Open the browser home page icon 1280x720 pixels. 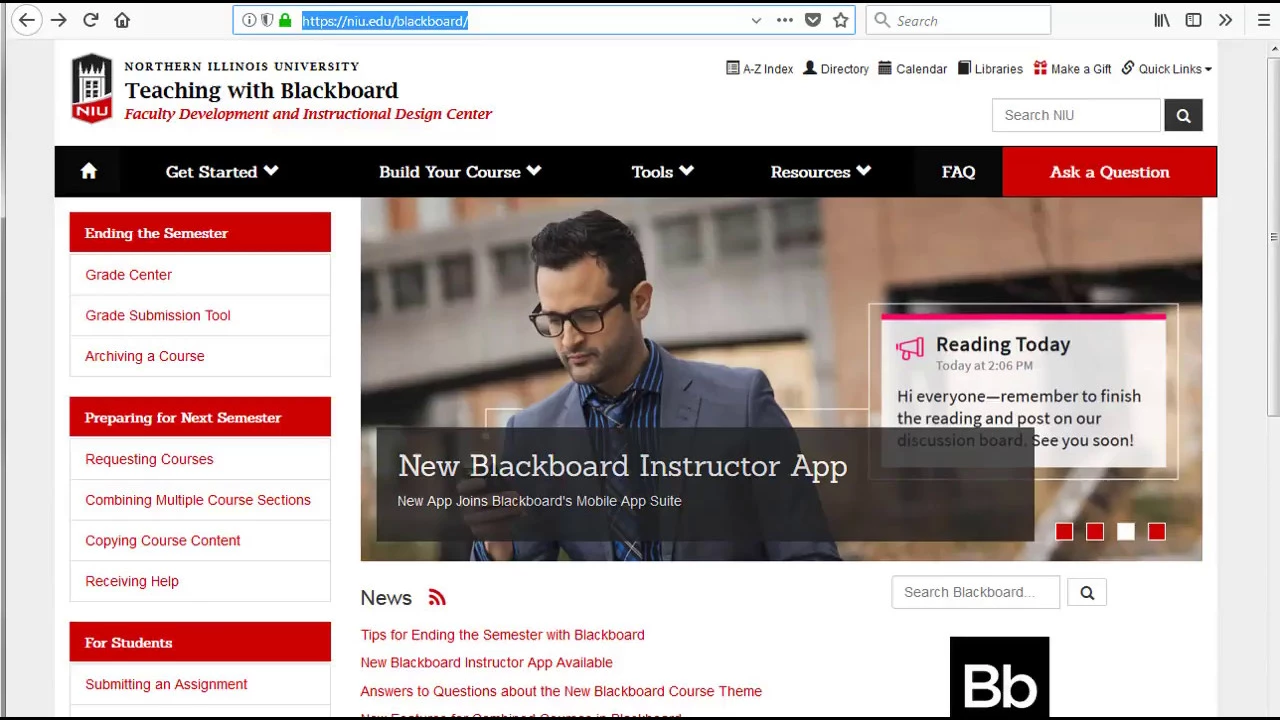click(x=122, y=20)
